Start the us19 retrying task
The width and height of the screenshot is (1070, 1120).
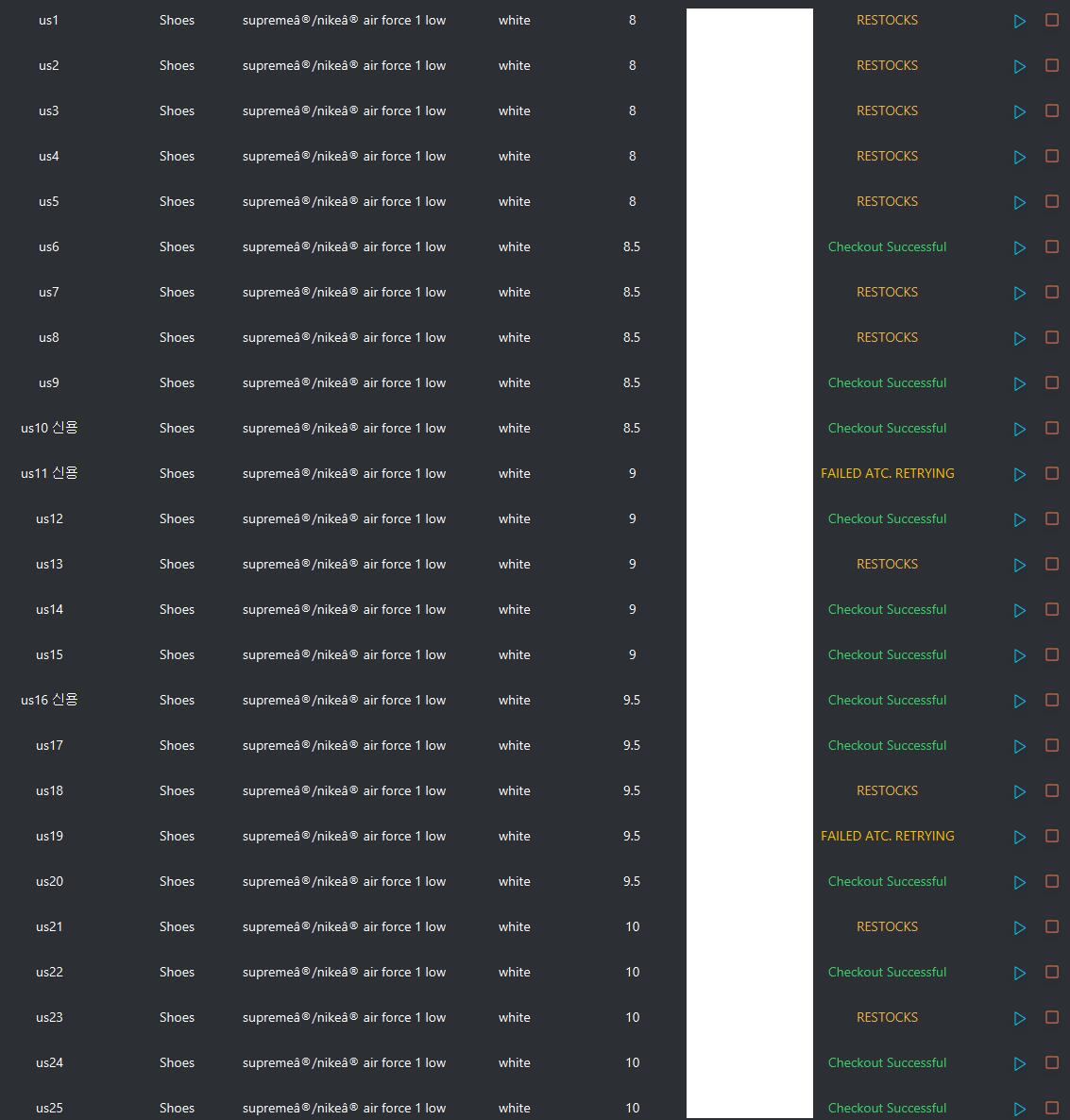(x=1020, y=837)
